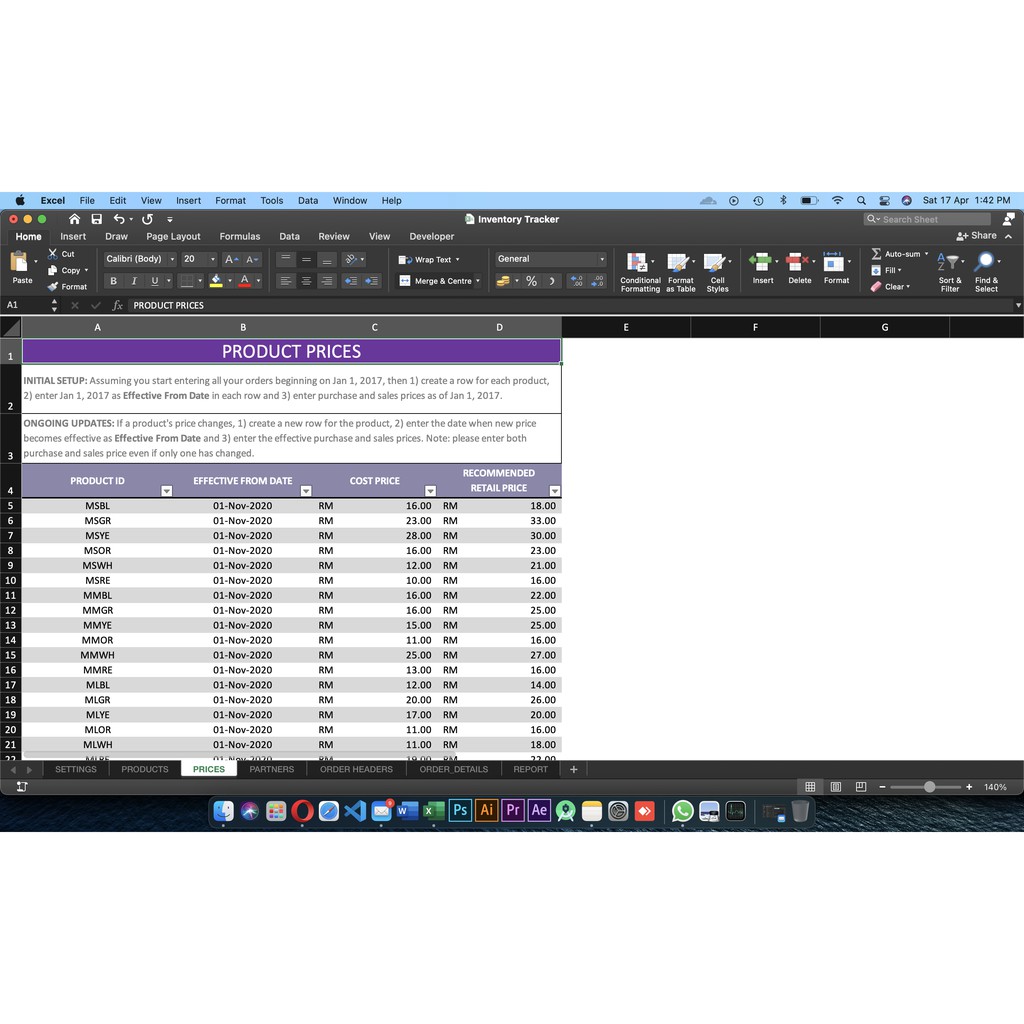
Task: Click the zoom slider in status bar
Action: coord(929,787)
